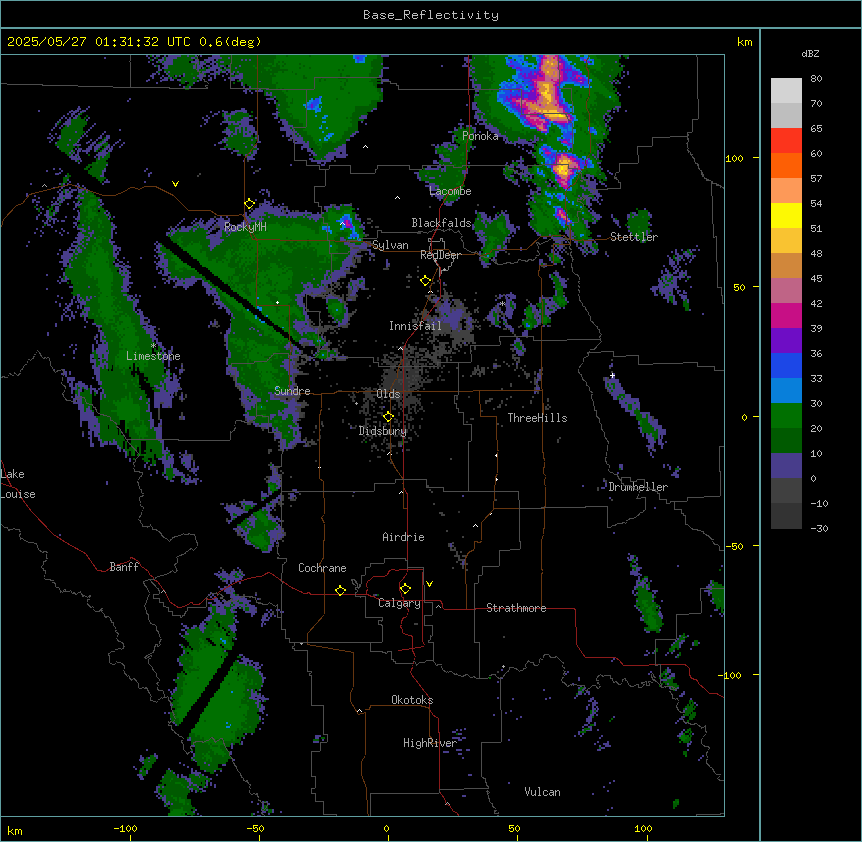Click the Drumheller city label
862x842 pixels.
(638, 487)
